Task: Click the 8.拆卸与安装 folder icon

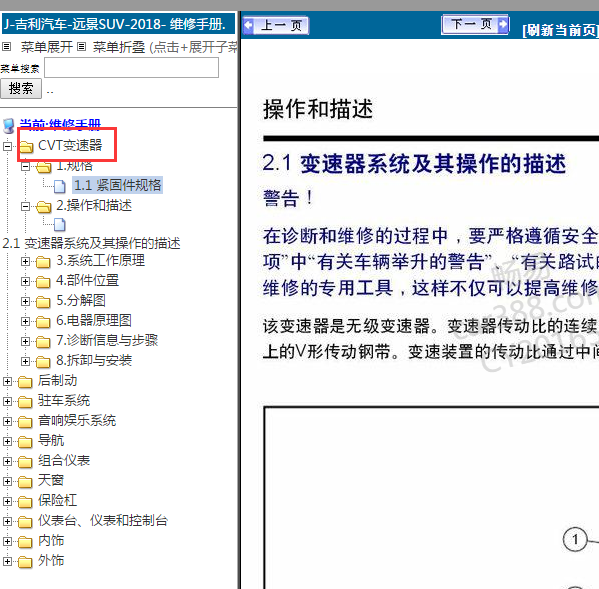Action: click(43, 361)
